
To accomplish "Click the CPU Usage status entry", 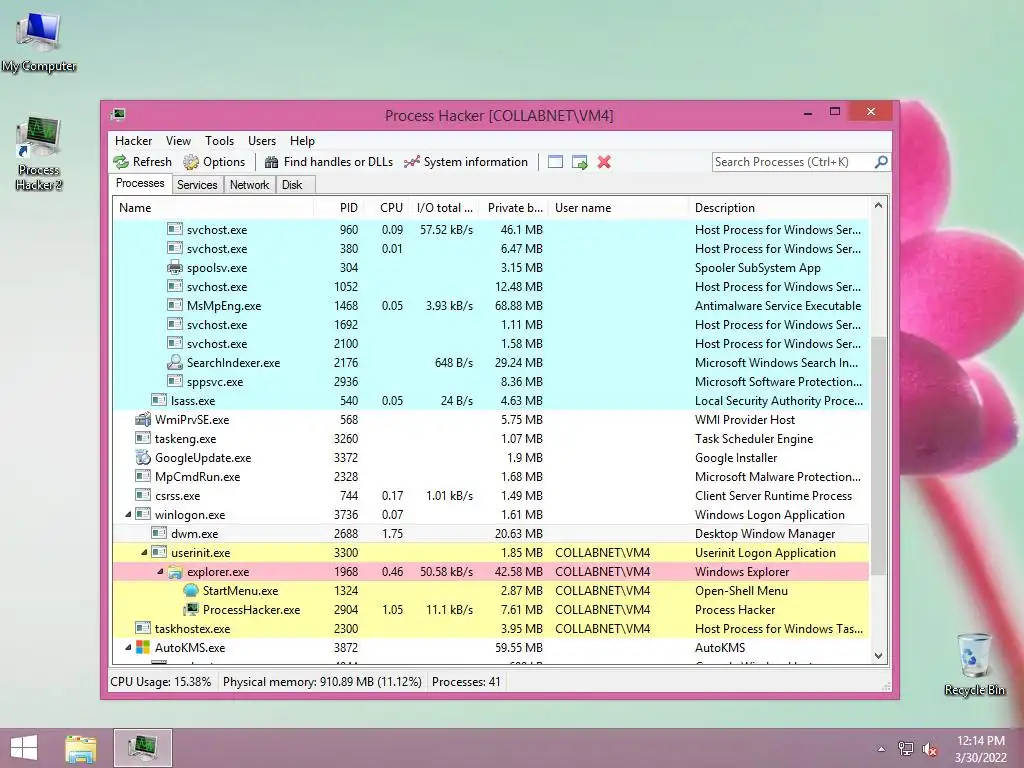I will click(161, 682).
